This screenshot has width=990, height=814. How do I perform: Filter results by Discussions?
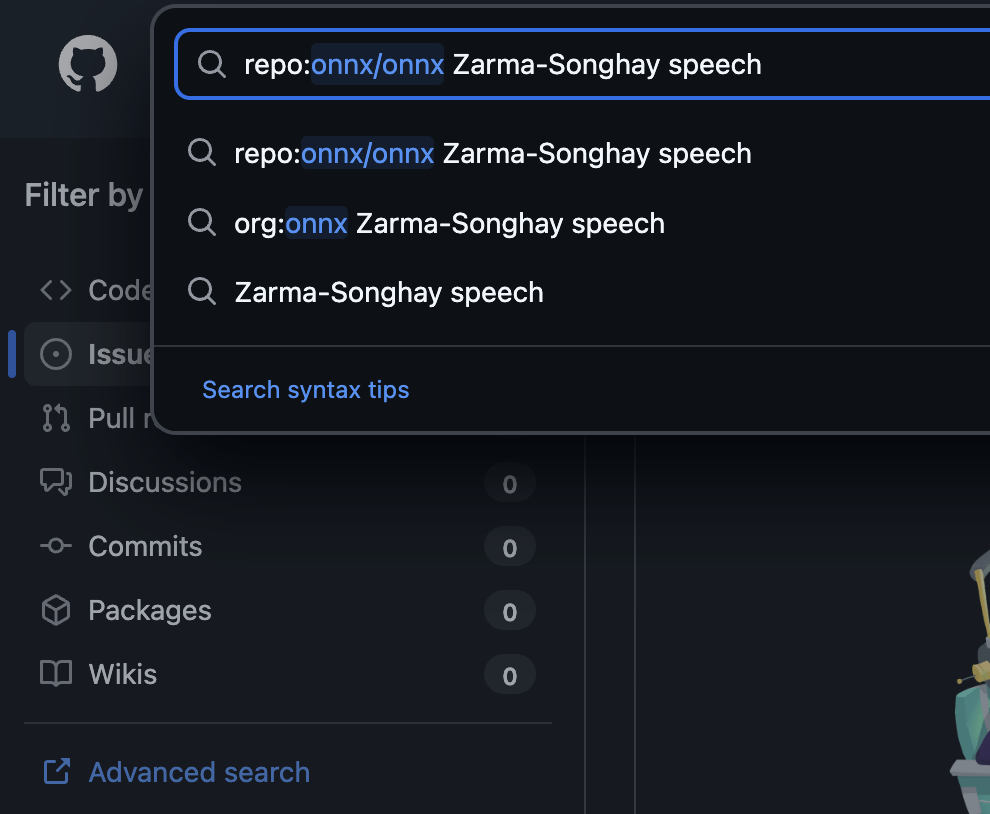click(165, 482)
